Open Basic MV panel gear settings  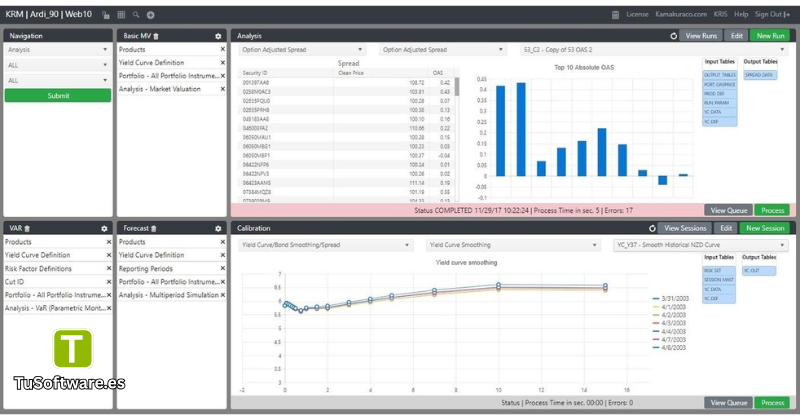coord(218,36)
